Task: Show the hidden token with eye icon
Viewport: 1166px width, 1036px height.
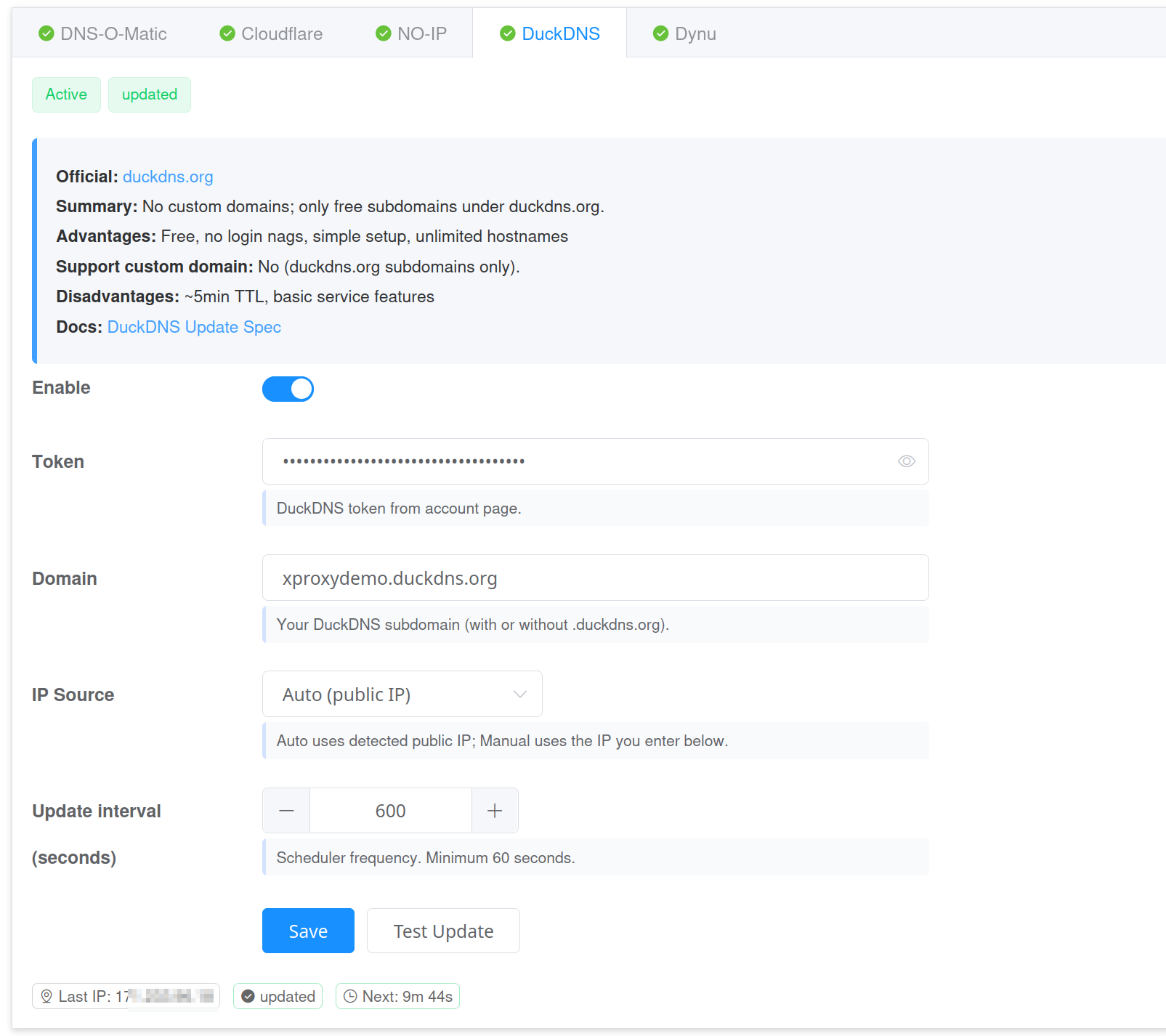Action: tap(906, 461)
